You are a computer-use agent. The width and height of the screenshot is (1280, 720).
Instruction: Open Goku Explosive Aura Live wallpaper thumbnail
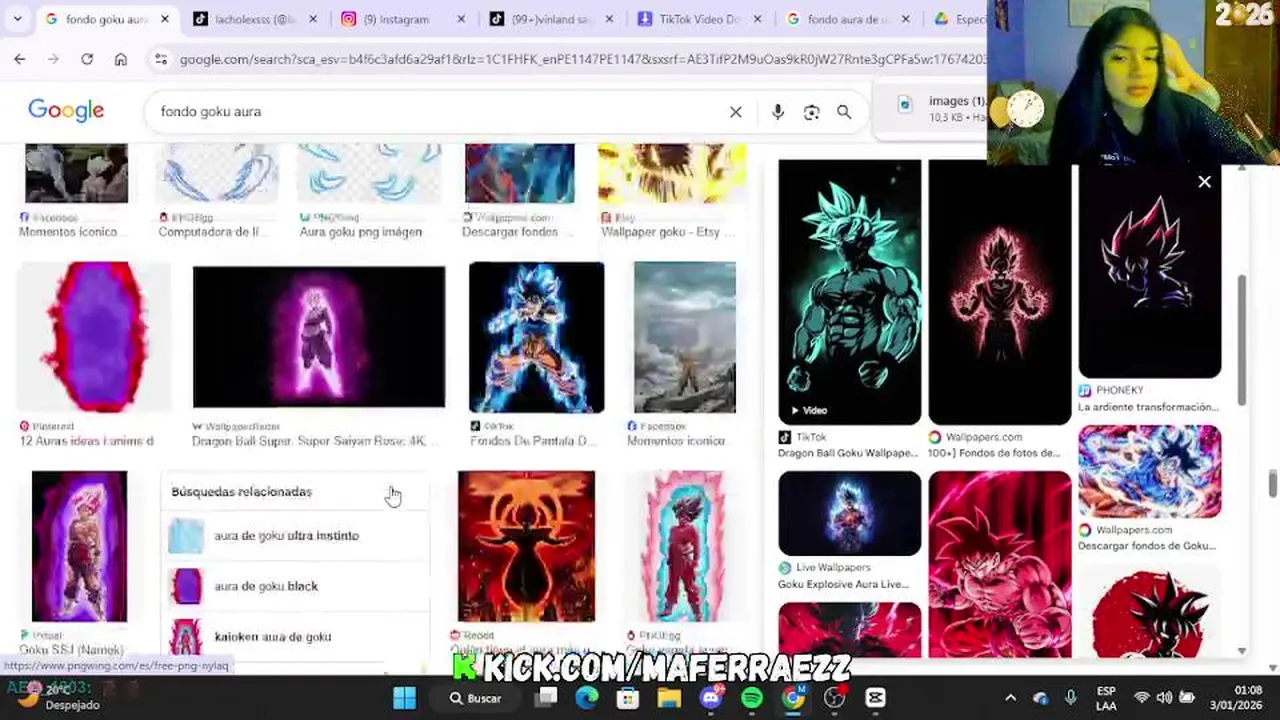coord(850,513)
